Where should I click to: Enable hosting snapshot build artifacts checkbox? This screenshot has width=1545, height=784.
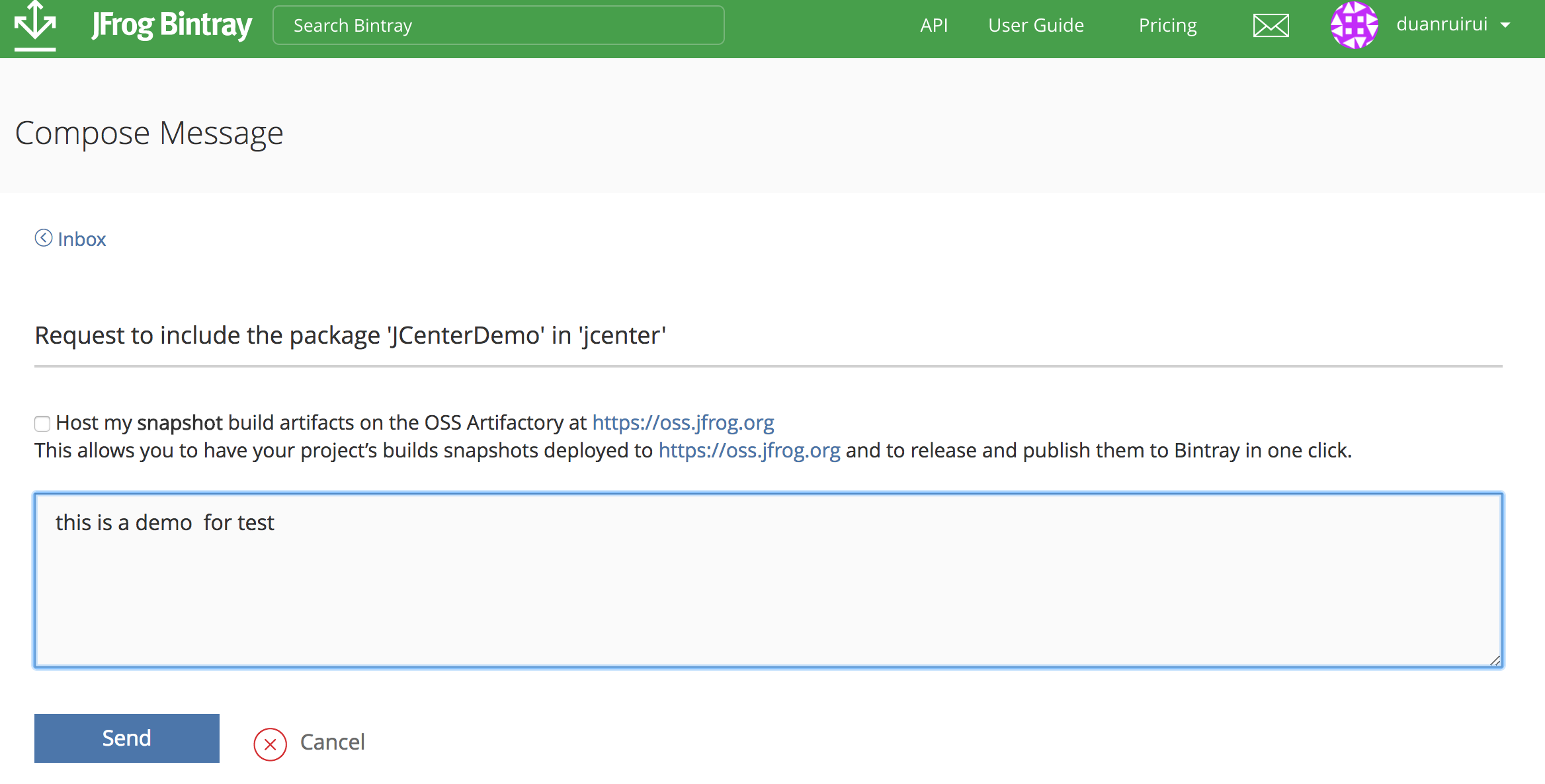(x=42, y=423)
